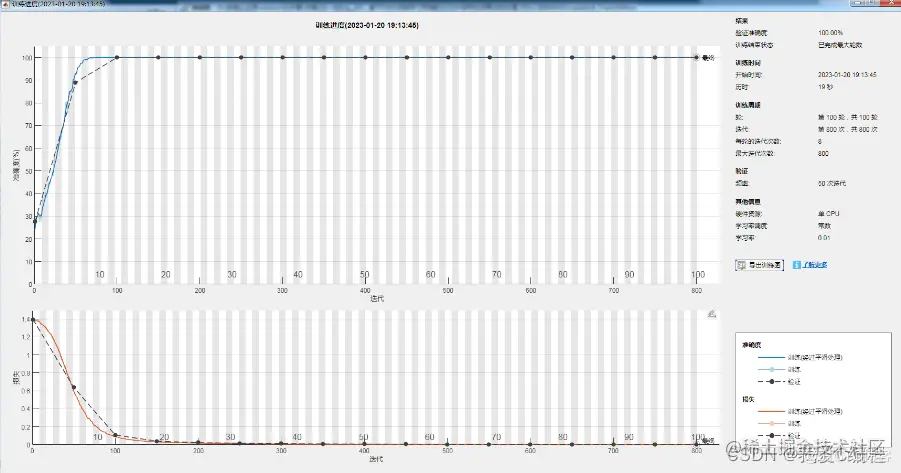The image size is (901, 473).
Task: Select the accuracy validation point at iteration 50
Action: pyautogui.click(x=75, y=82)
